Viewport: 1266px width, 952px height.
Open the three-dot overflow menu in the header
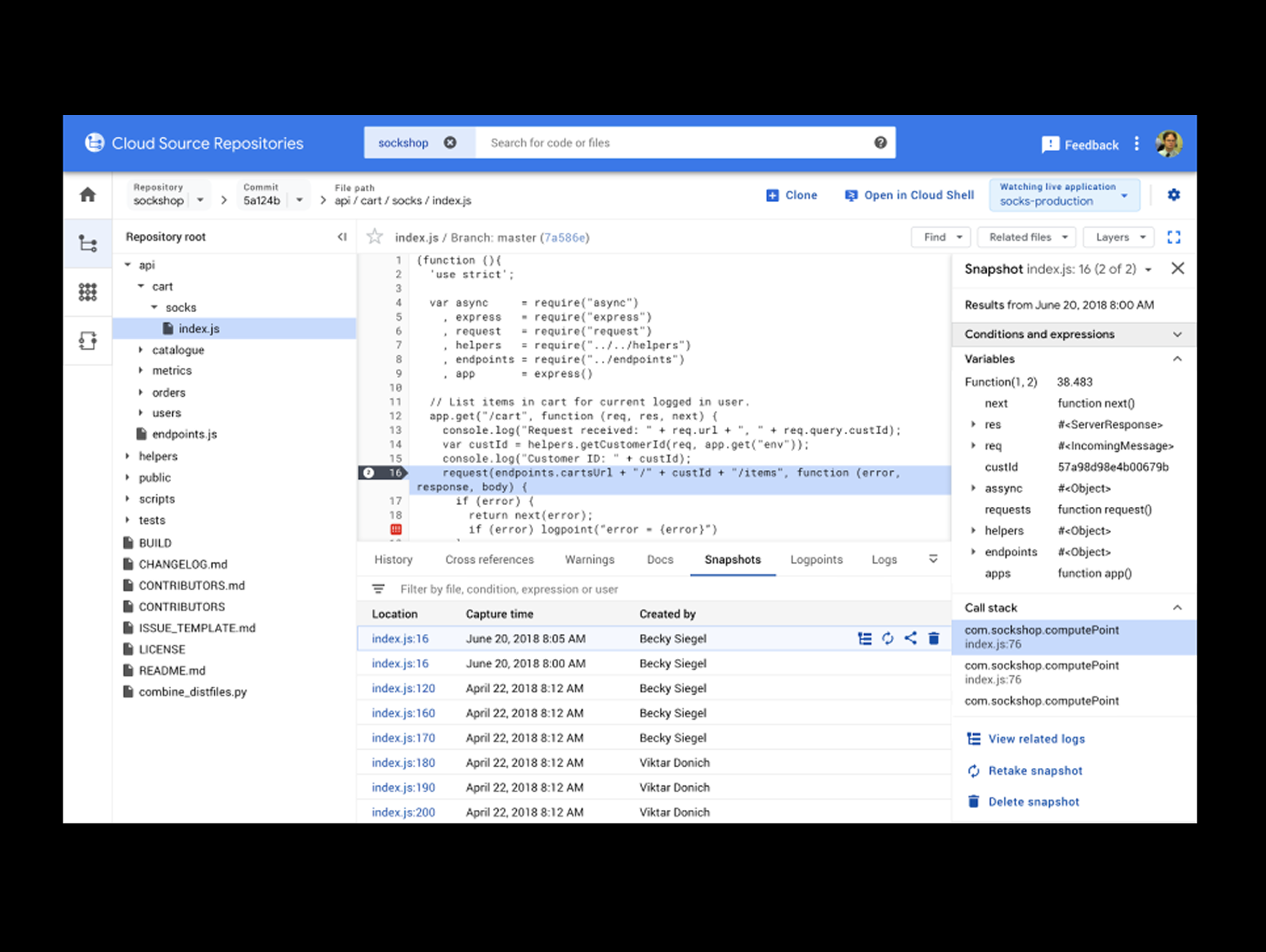1136,144
